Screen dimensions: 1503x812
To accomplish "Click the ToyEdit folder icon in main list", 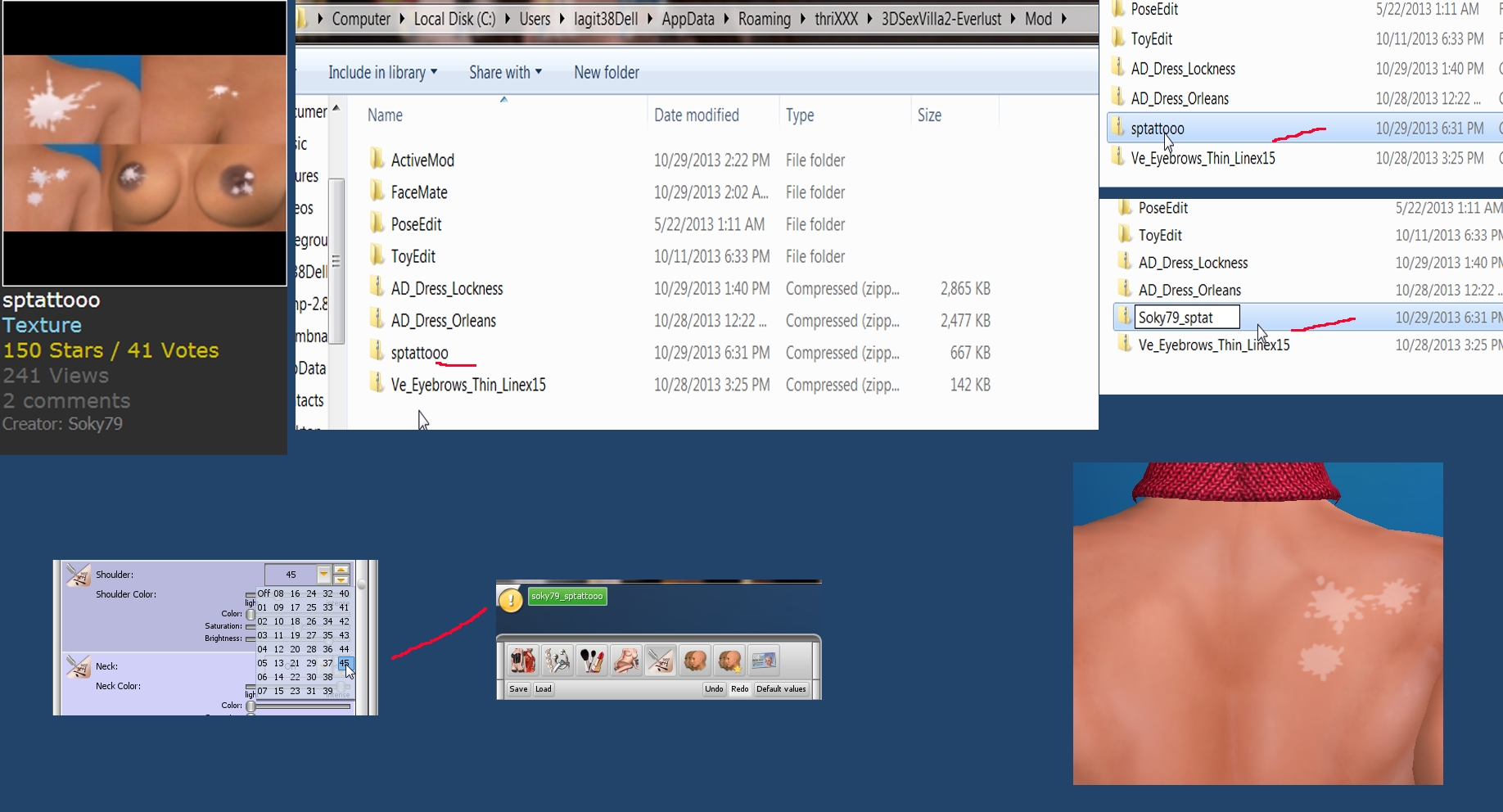I will click(x=377, y=255).
